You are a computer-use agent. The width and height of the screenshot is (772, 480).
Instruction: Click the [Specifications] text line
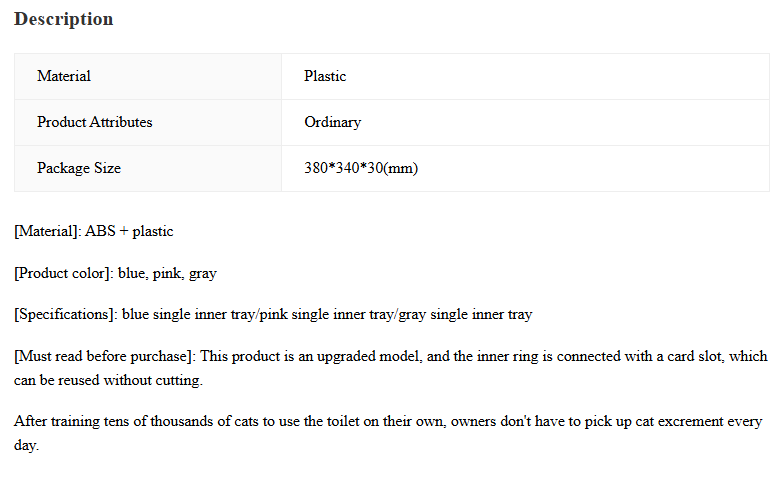(x=273, y=315)
